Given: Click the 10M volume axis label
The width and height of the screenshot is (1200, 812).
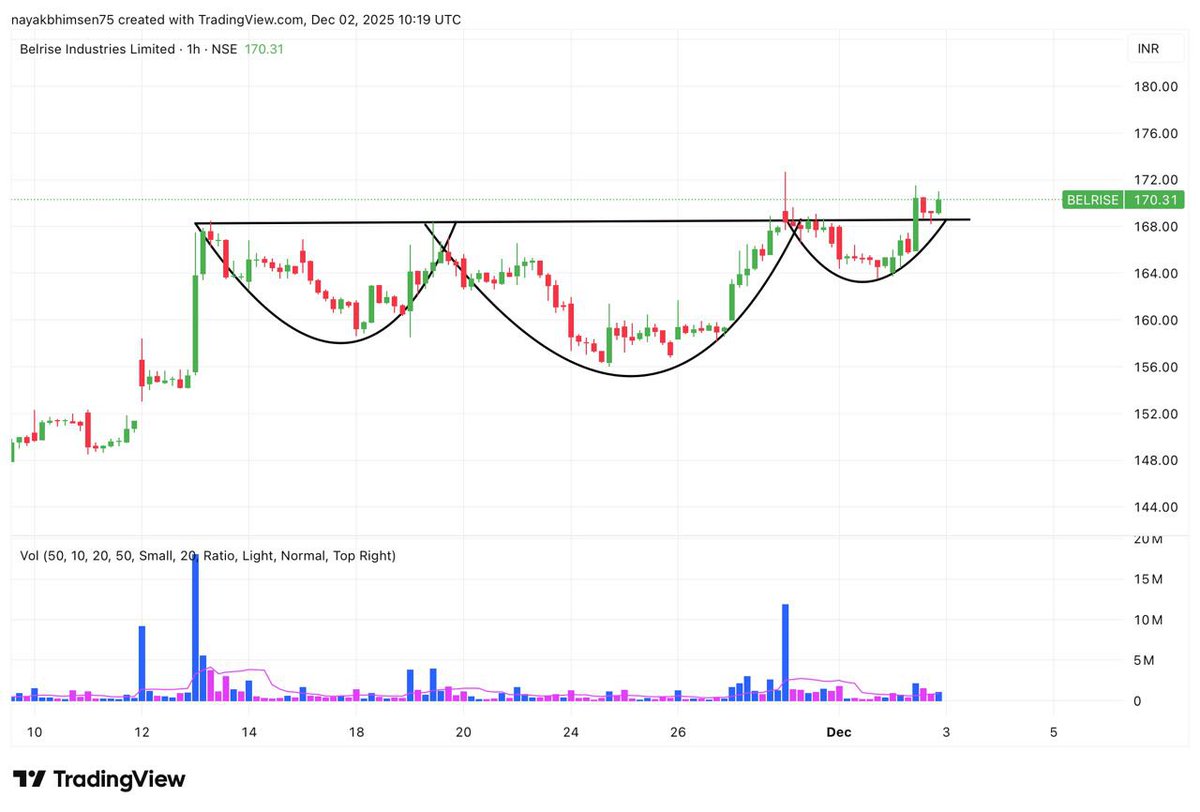Looking at the screenshot, I should click(x=1148, y=620).
